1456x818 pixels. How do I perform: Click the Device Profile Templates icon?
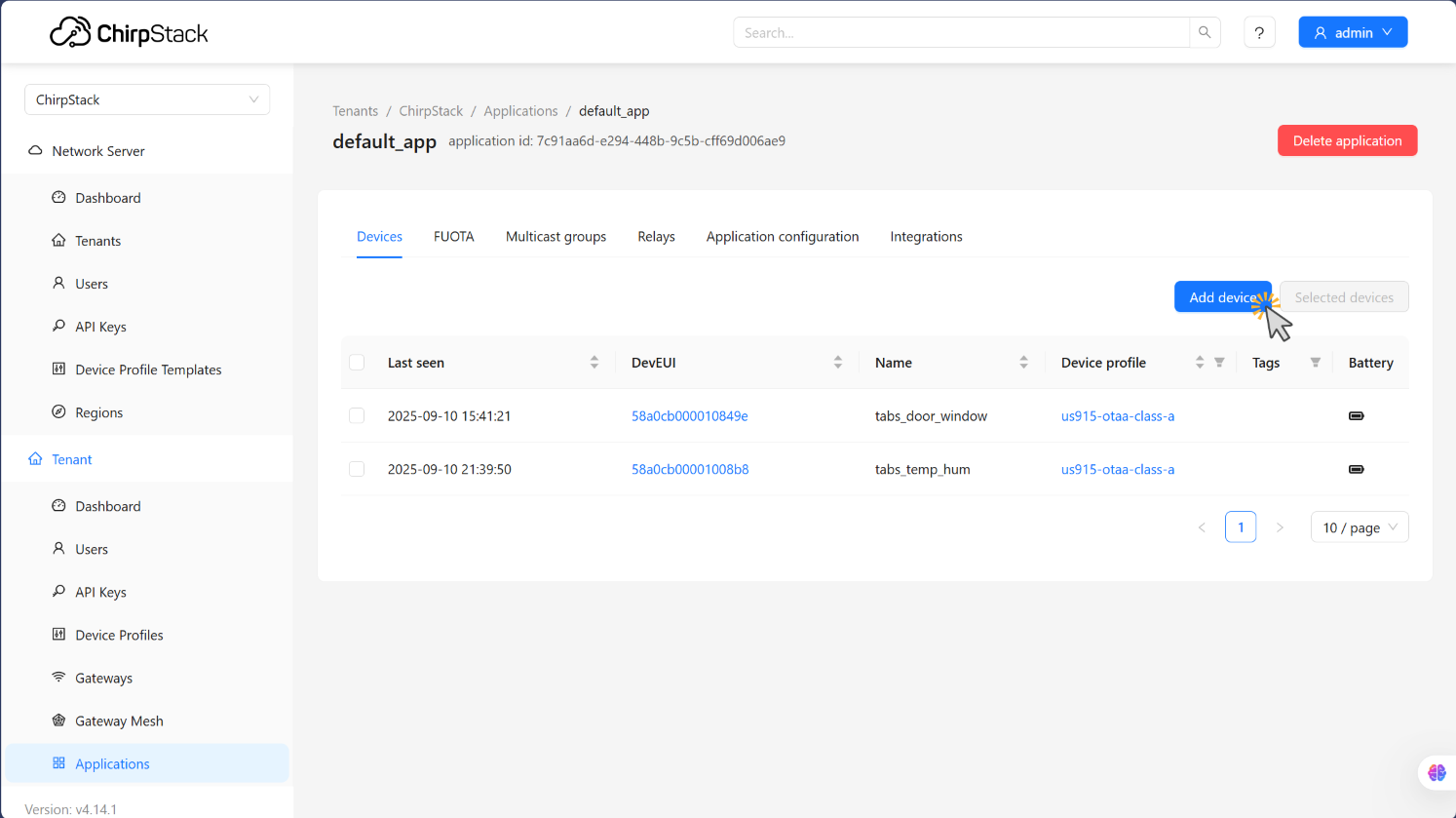point(58,369)
